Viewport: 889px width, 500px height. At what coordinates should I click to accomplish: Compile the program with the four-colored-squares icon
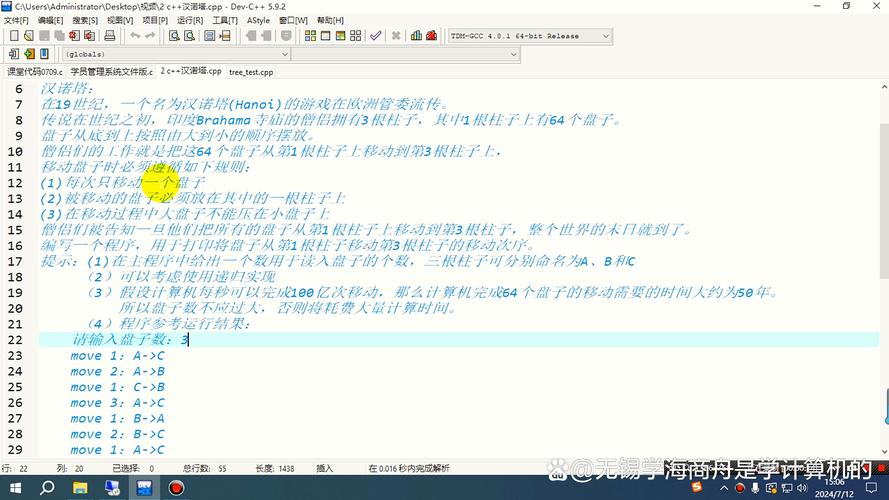click(x=310, y=36)
